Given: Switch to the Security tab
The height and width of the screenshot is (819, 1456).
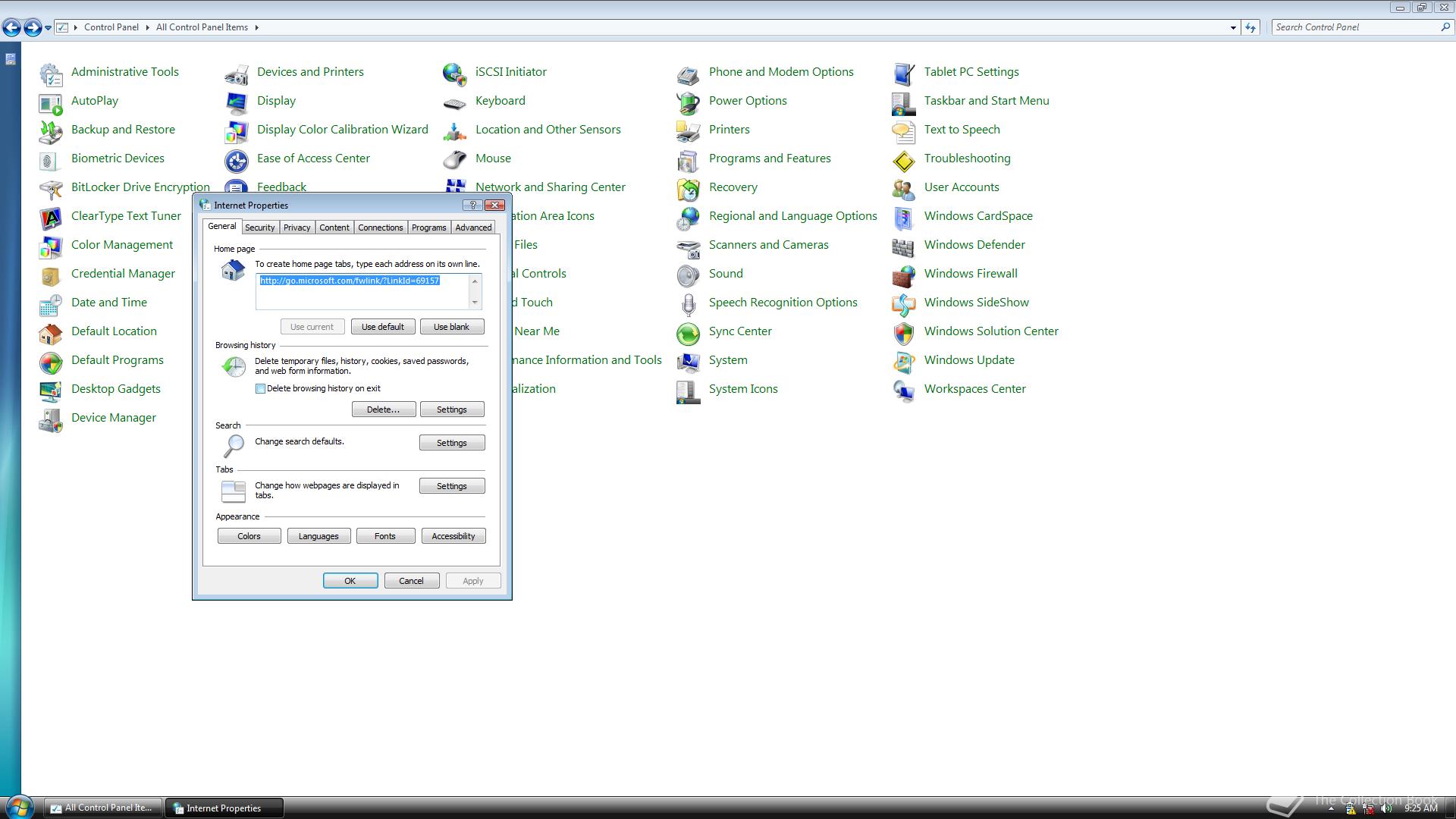Looking at the screenshot, I should pyautogui.click(x=259, y=227).
